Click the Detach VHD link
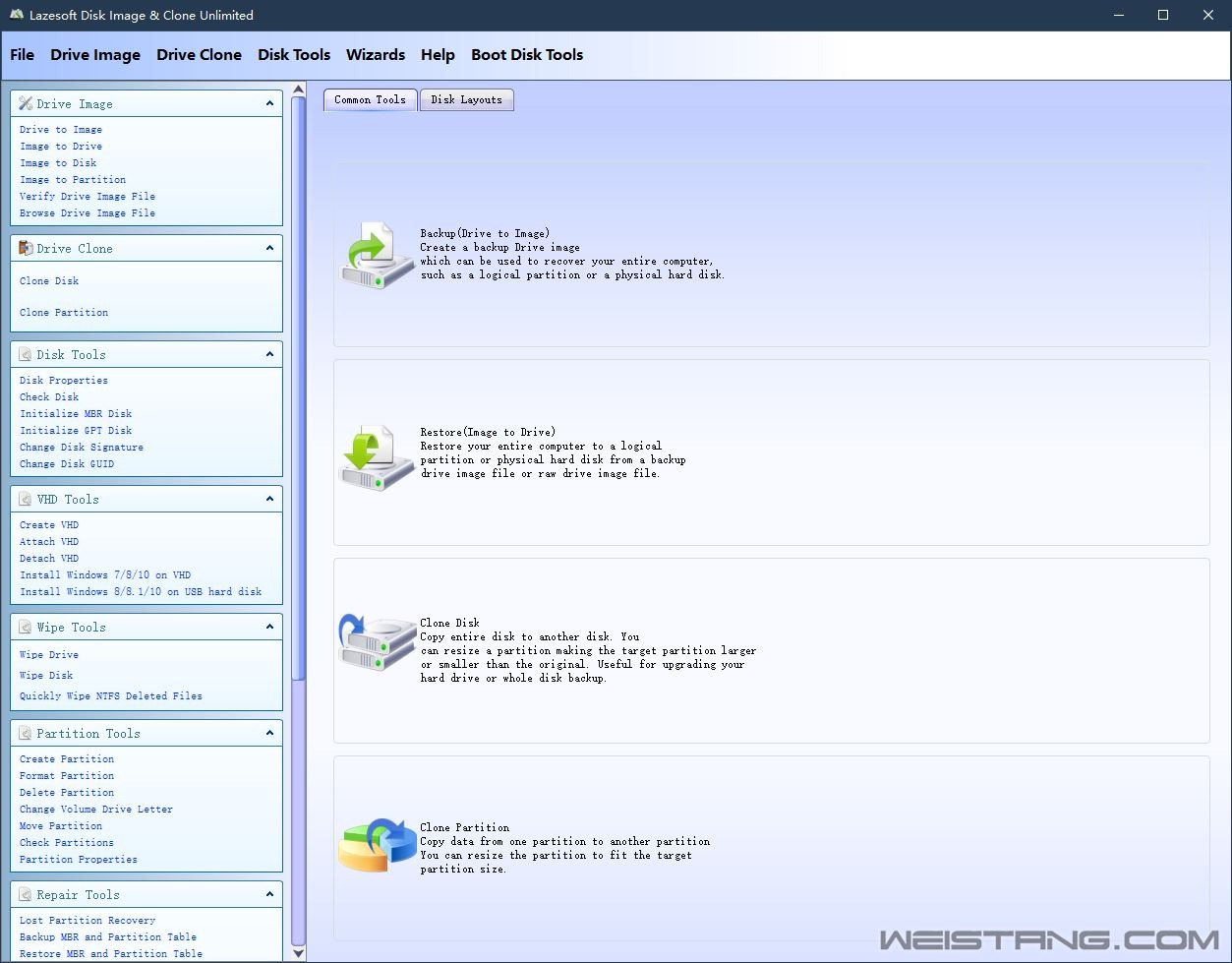This screenshot has width=1232, height=963. pos(49,559)
